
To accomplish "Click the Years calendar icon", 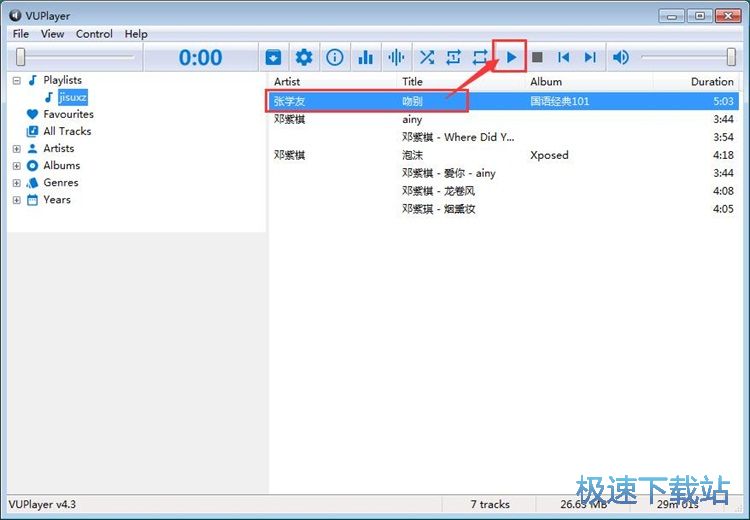I will pyautogui.click(x=32, y=200).
